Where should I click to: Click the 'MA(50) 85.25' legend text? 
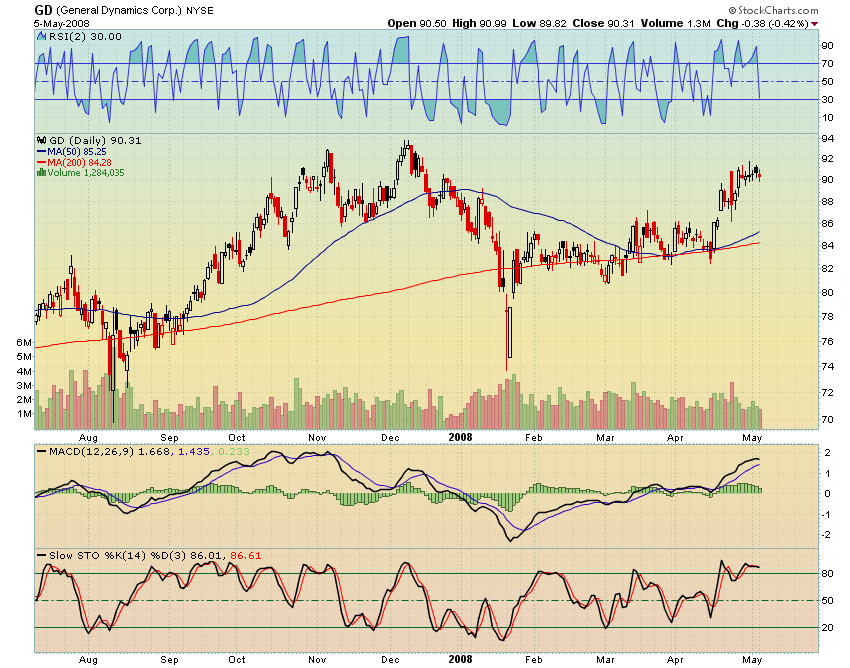(x=77, y=152)
